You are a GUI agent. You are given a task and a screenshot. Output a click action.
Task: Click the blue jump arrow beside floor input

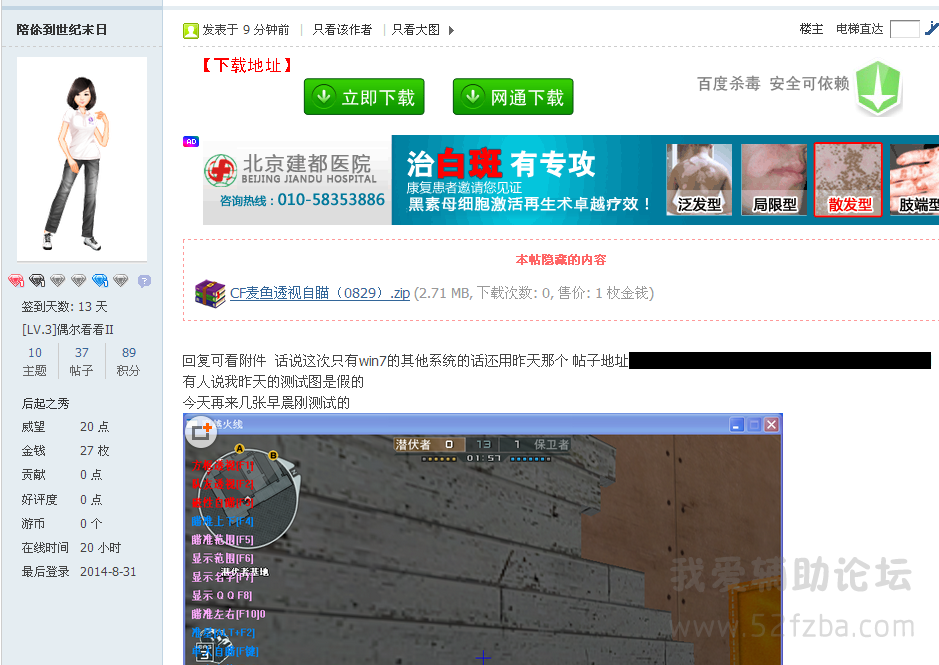pyautogui.click(x=932, y=28)
